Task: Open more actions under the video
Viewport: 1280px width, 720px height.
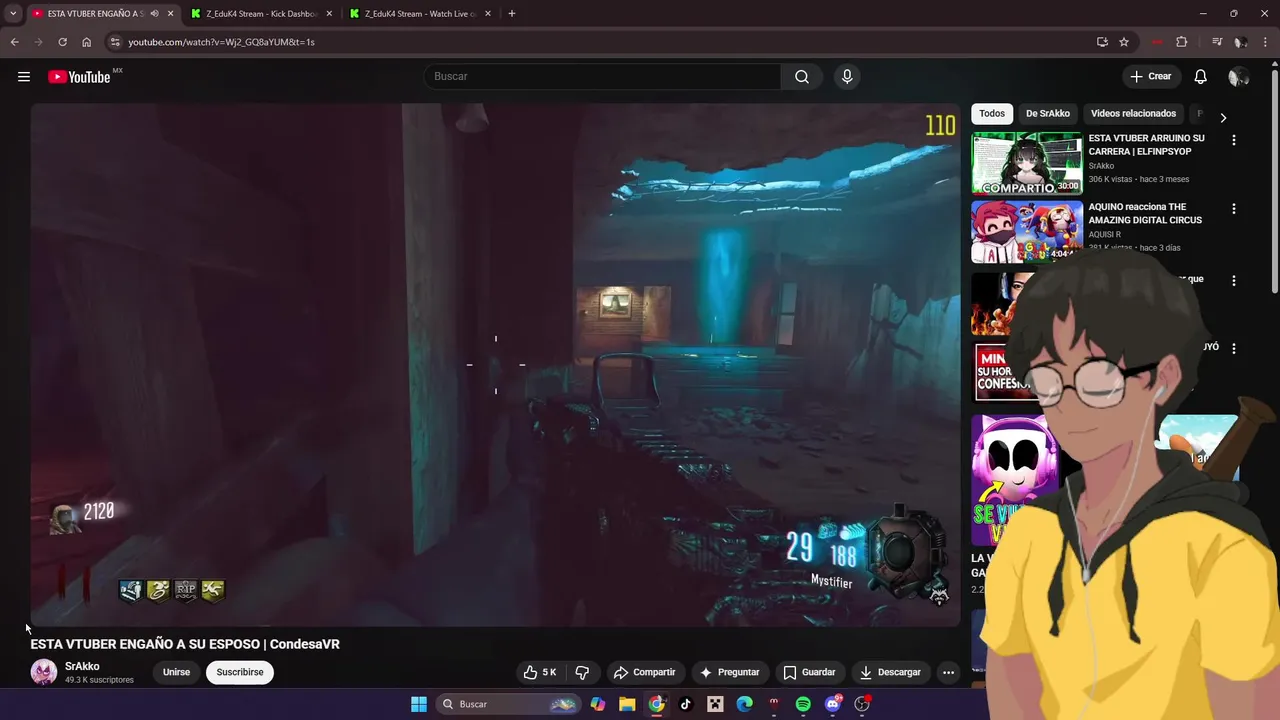Action: pos(948,672)
